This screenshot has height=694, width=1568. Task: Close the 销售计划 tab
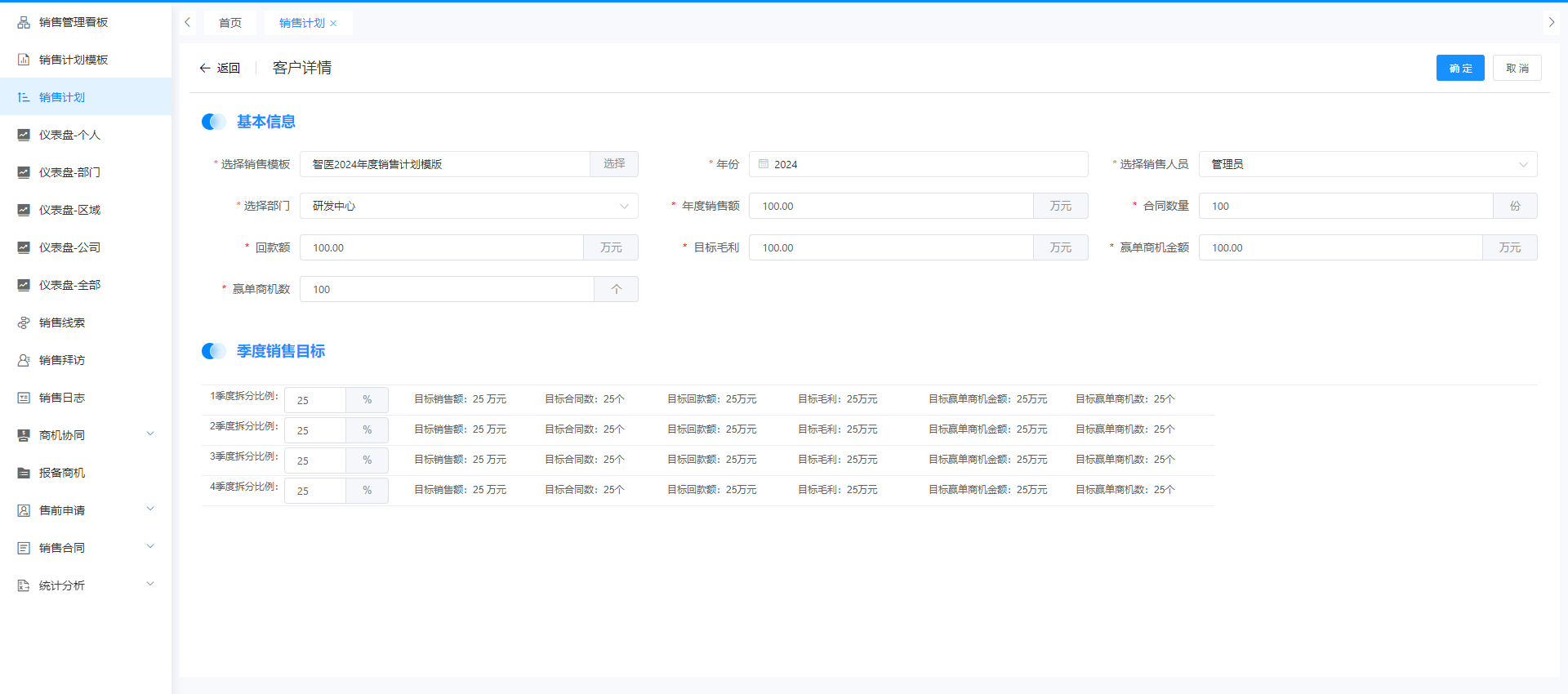[x=333, y=24]
